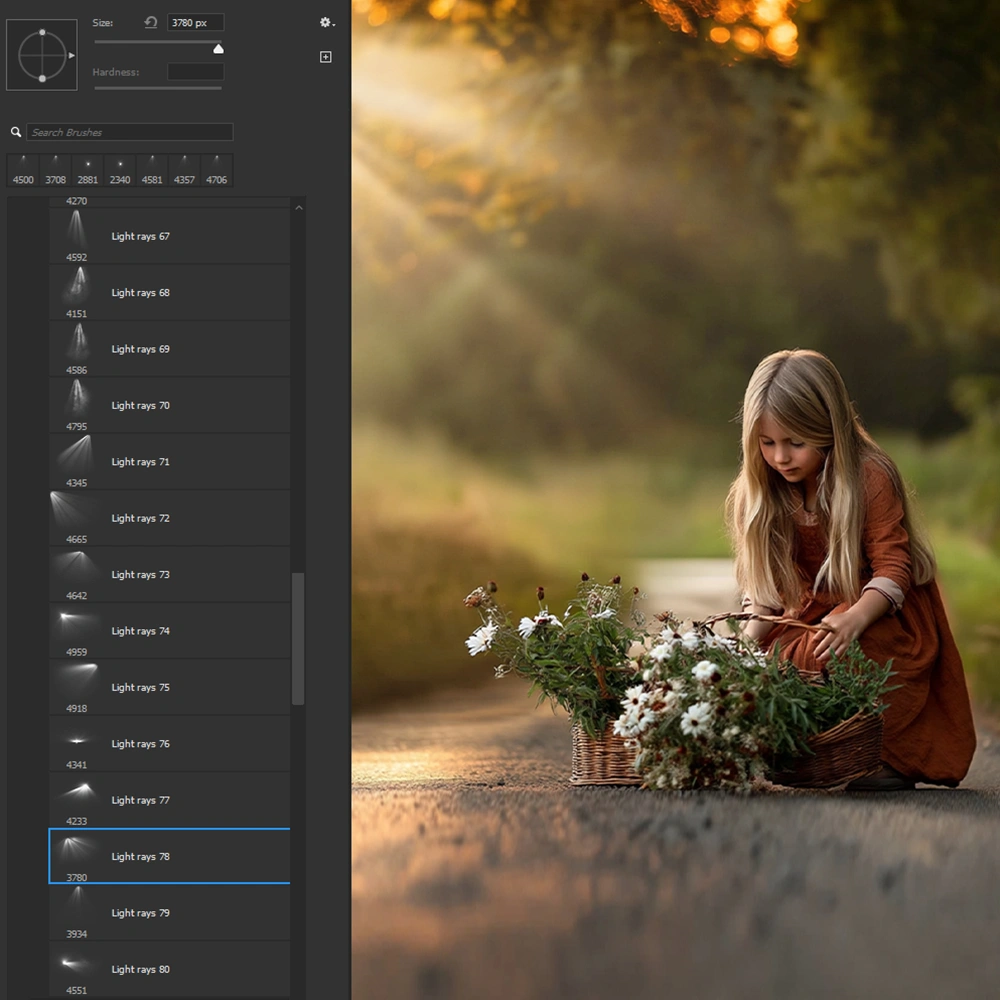Pick the Light rays 76 brush
The height and width of the screenshot is (1000, 1000).
coord(140,744)
